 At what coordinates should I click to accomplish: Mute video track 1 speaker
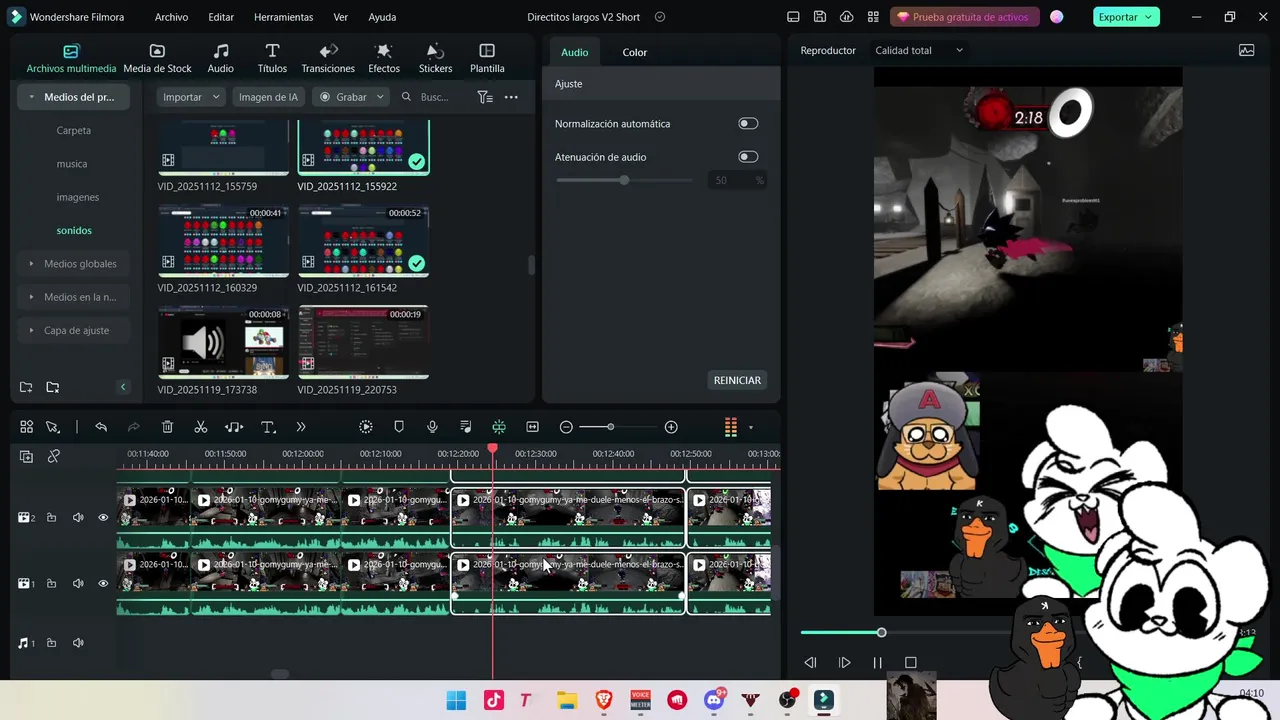click(x=78, y=583)
